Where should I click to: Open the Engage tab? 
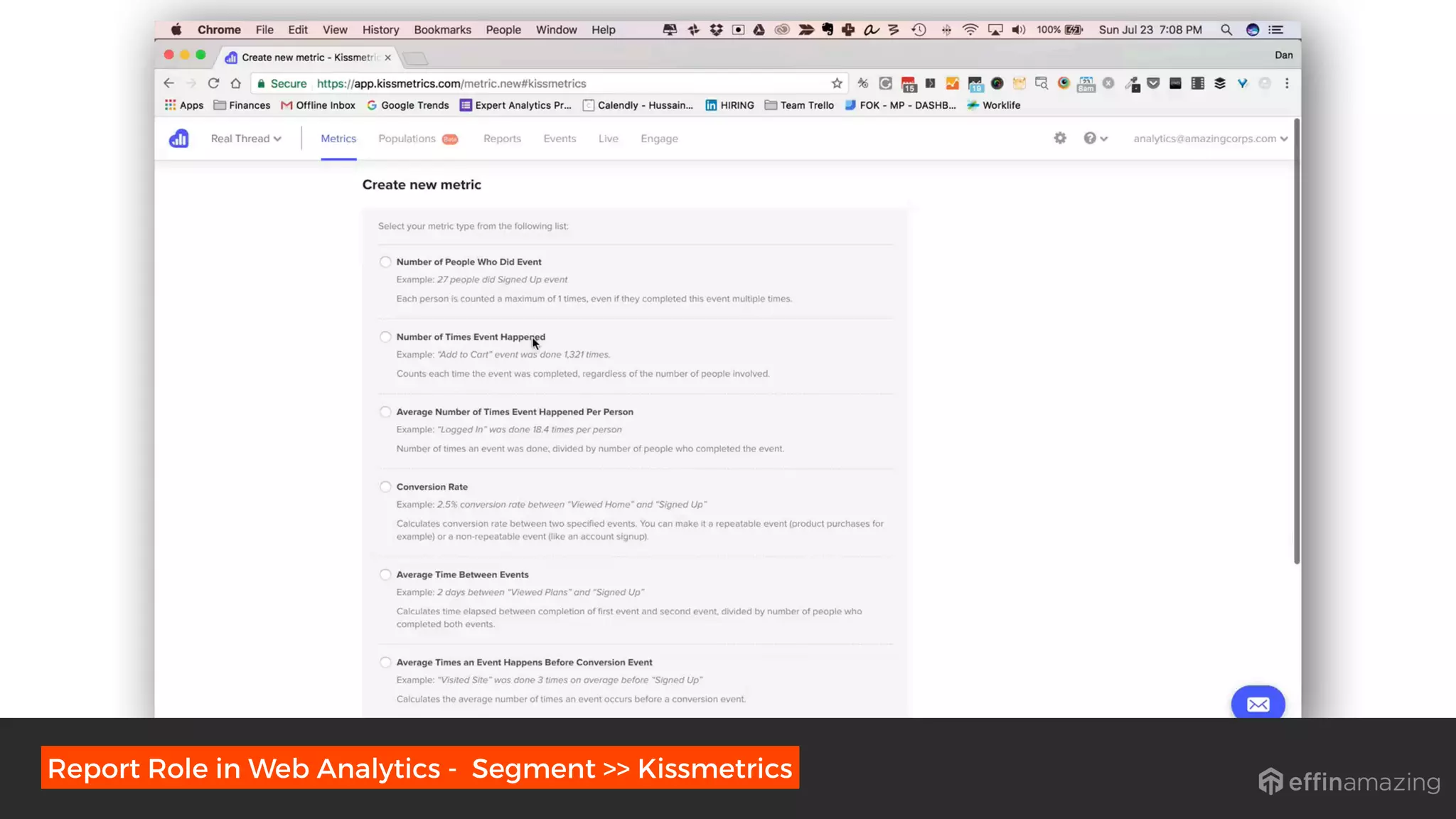[659, 139]
